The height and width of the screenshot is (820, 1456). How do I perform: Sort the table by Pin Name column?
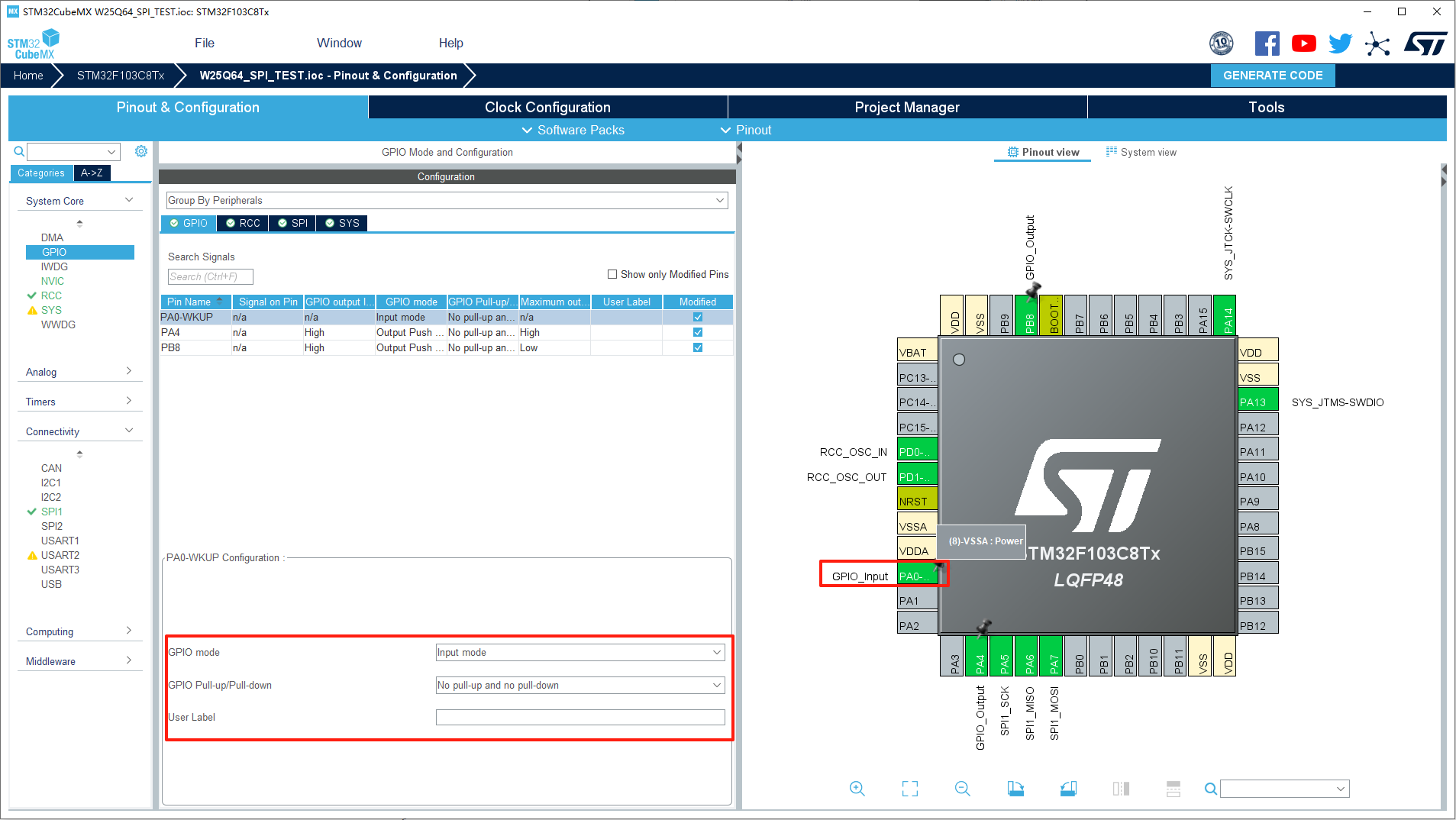(195, 302)
